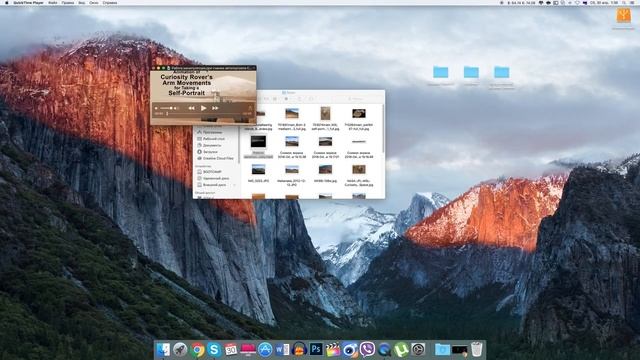
Task: Click the Finder window search field
Action: coord(358,98)
